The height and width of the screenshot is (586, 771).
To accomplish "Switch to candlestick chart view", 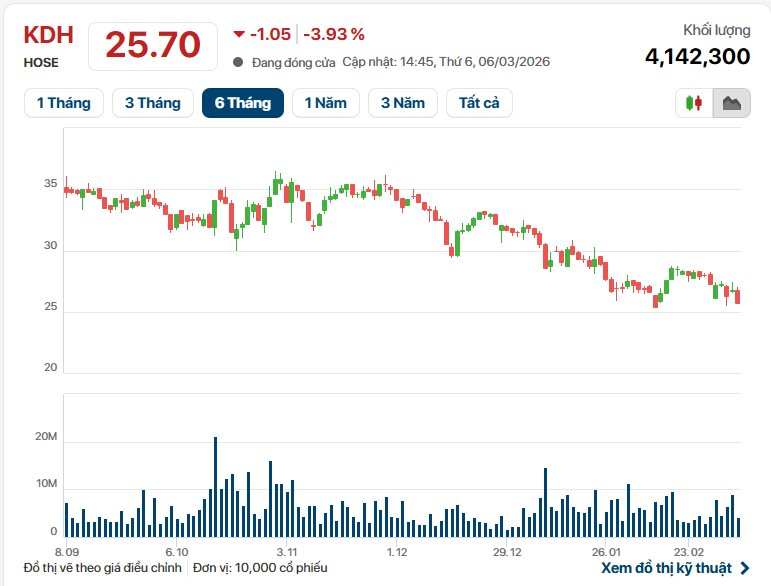I will click(694, 103).
